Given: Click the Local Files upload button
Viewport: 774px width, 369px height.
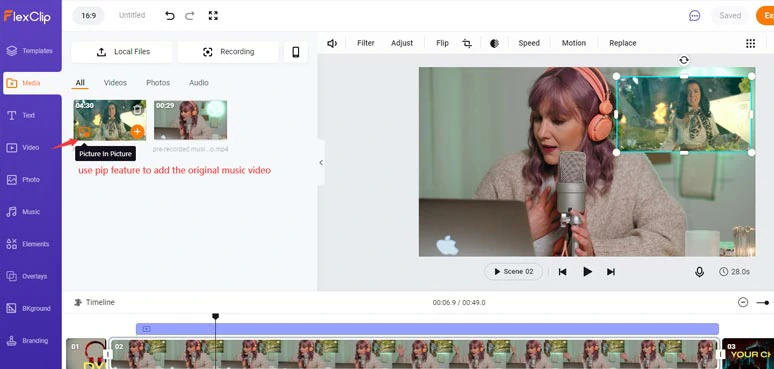Looking at the screenshot, I should (122, 52).
